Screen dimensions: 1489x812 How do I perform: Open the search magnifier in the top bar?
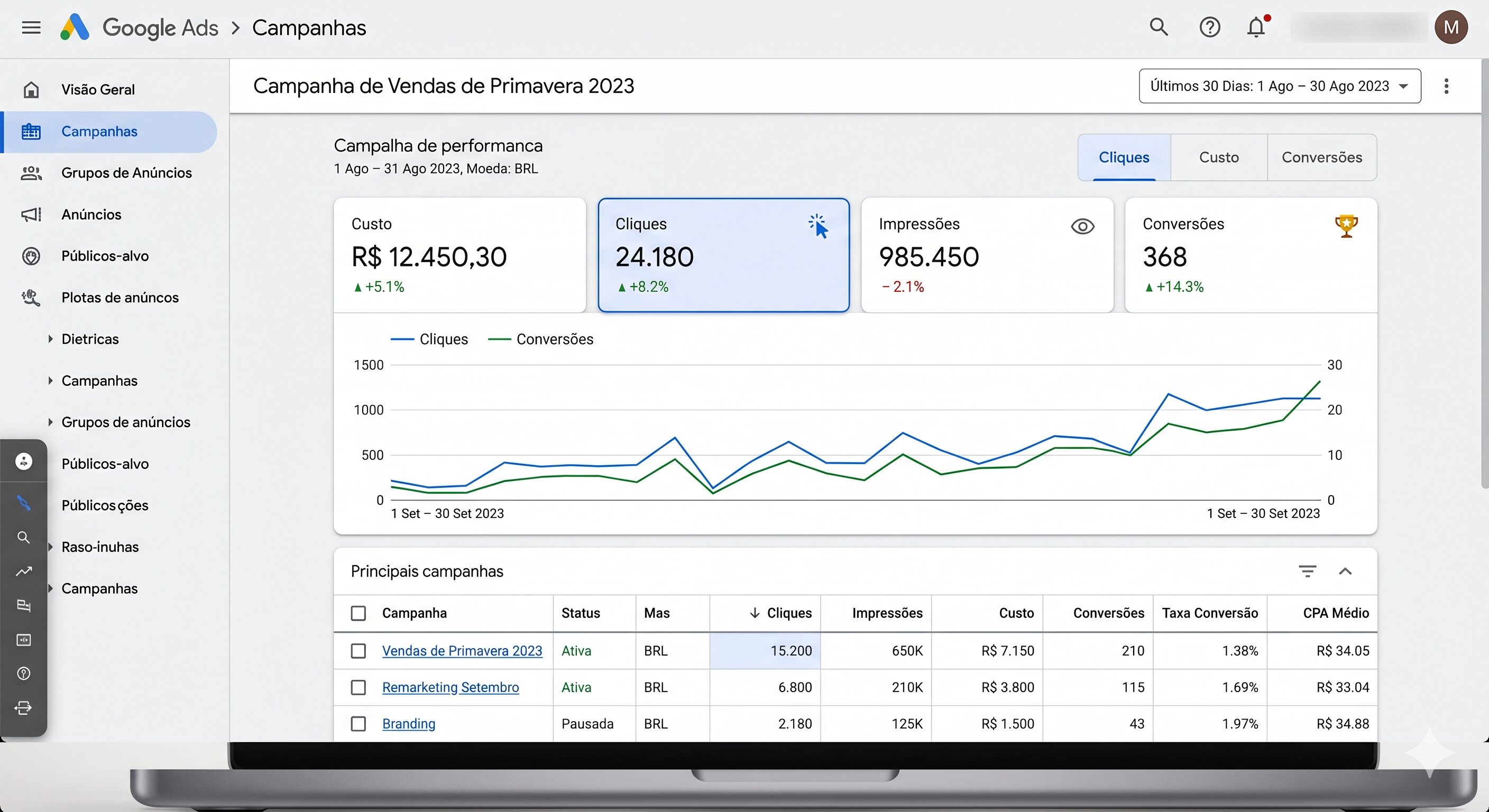pos(1159,26)
